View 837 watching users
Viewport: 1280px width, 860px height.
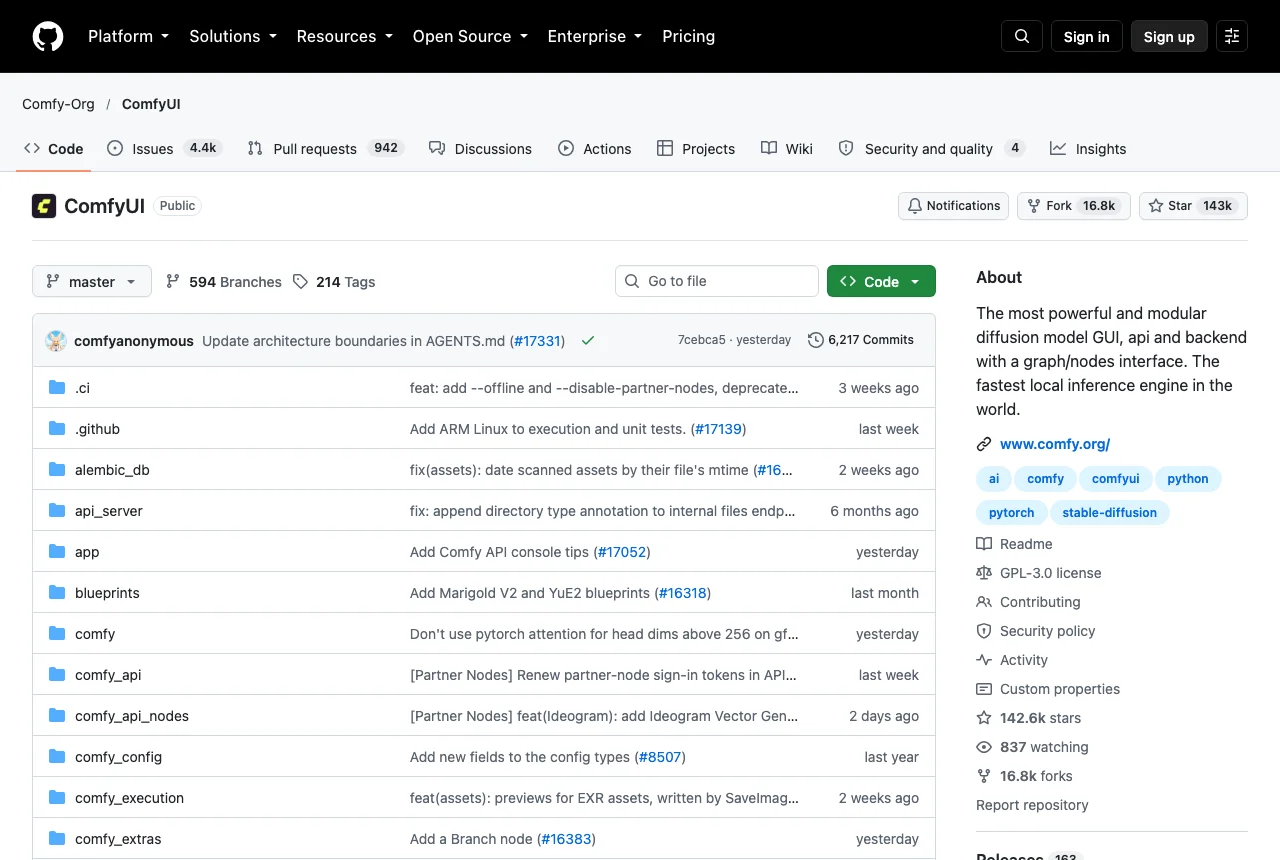coord(1032,747)
